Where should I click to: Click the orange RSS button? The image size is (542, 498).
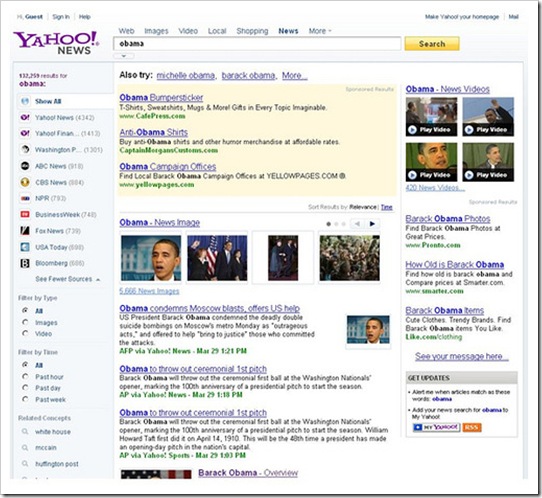pos(472,427)
